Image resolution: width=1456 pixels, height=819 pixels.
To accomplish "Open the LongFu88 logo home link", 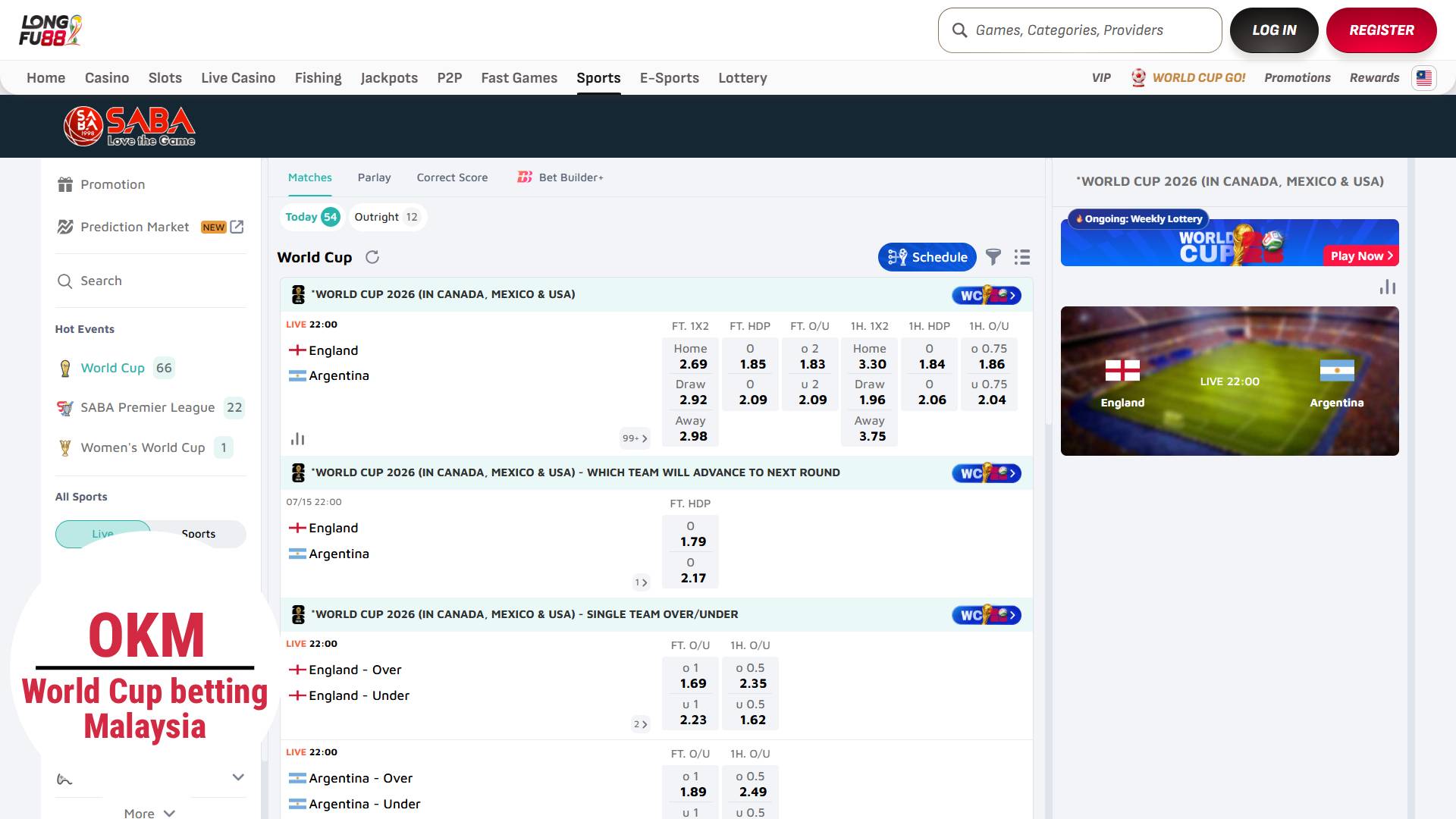I will coord(51,30).
